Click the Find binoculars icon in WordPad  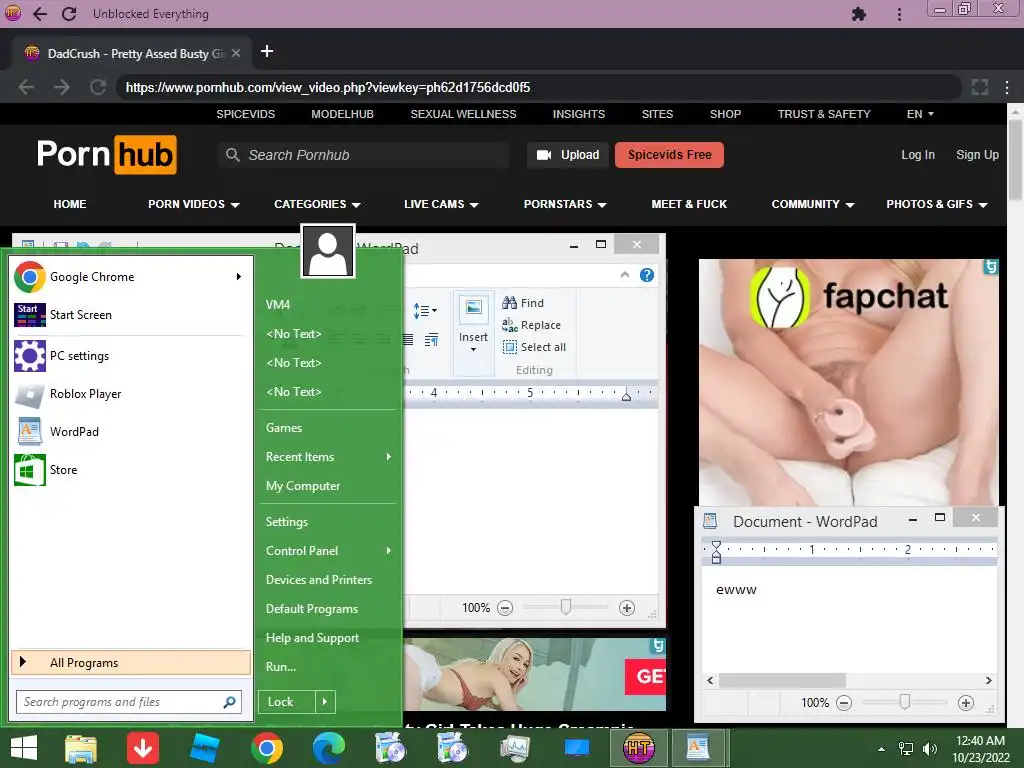pyautogui.click(x=509, y=302)
